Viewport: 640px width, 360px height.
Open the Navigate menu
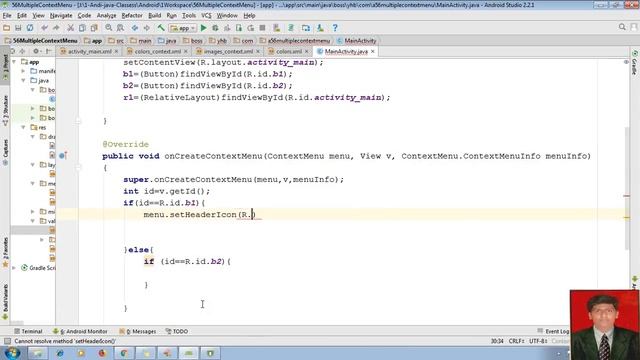(61, 16)
